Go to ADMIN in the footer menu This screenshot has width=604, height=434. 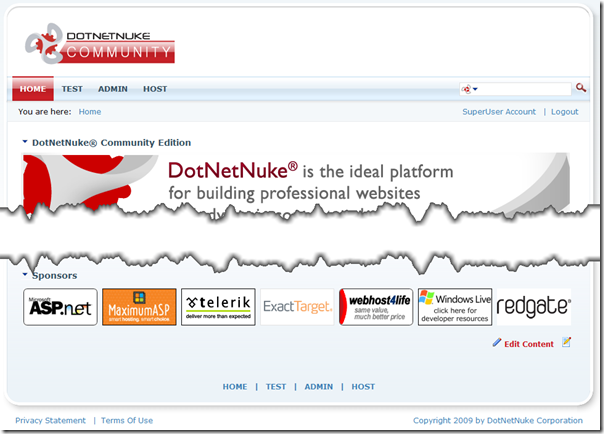pyautogui.click(x=319, y=387)
